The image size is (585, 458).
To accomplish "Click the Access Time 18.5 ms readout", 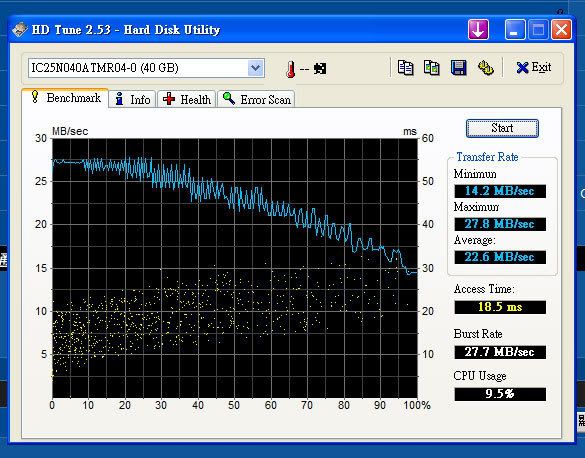I will point(500,307).
